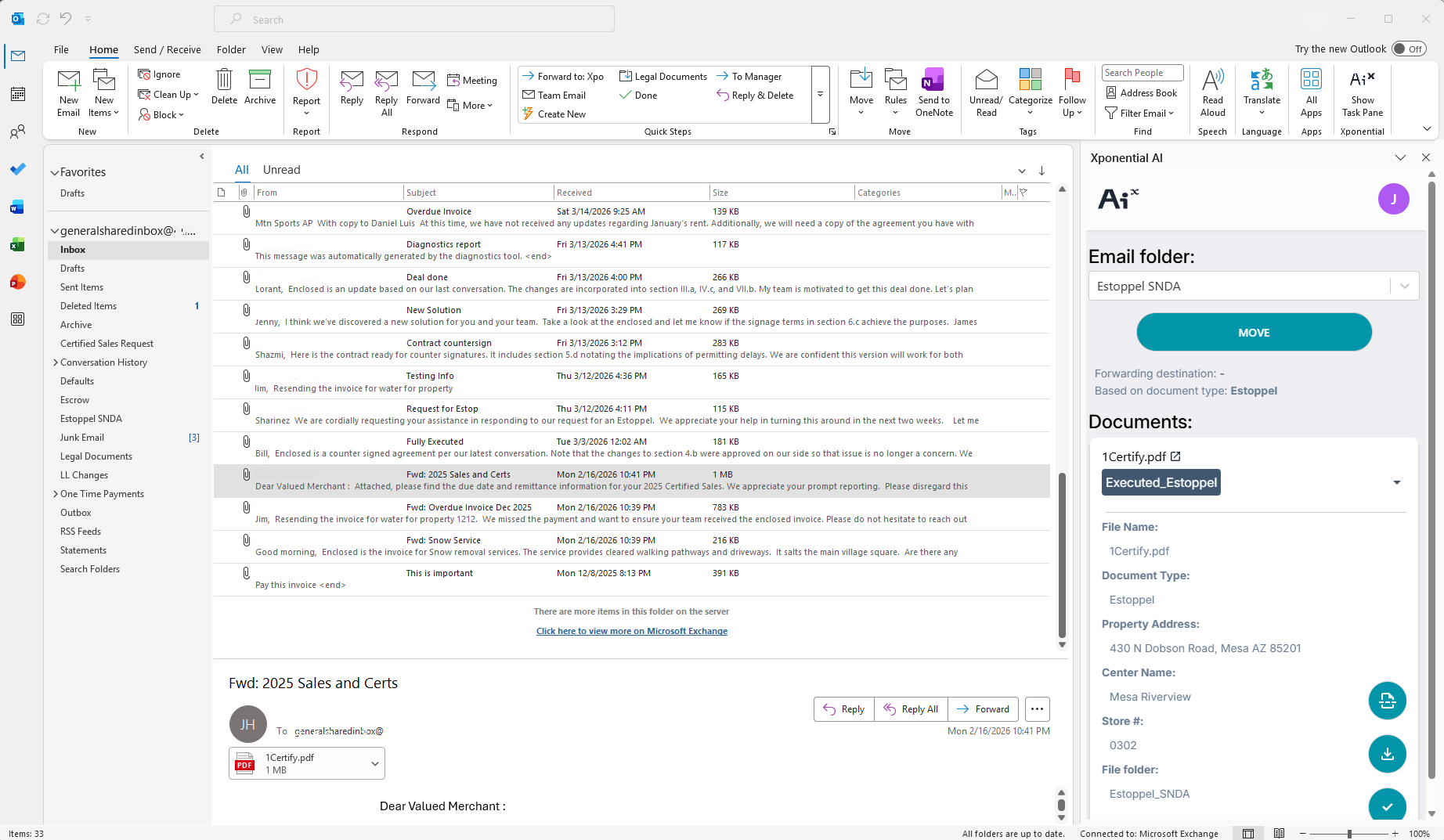Viewport: 1444px width, 840px height.
Task: Click the checkmark approve icon in Xponential panel
Action: point(1387,806)
